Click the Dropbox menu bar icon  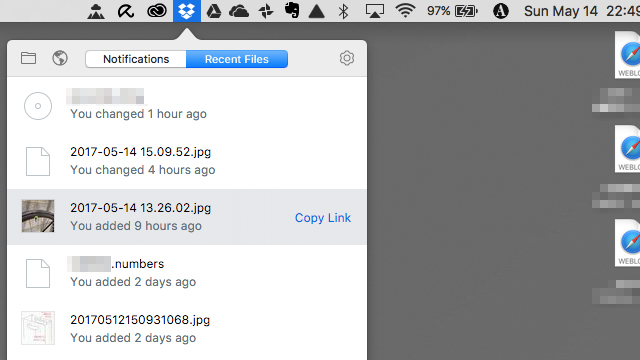tap(187, 11)
